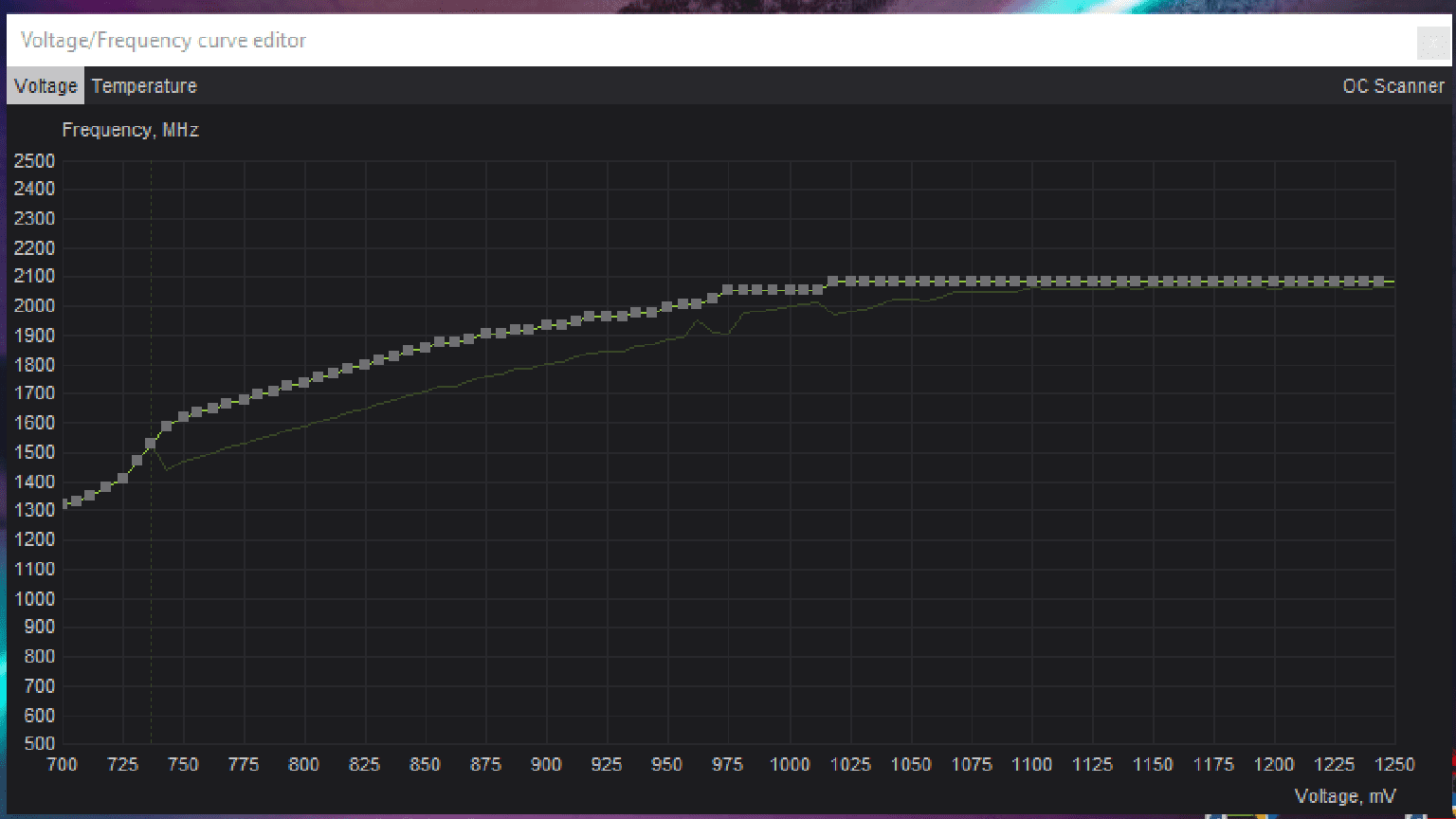This screenshot has width=1456, height=819.
Task: Switch to the Voltage tab
Action: (45, 86)
